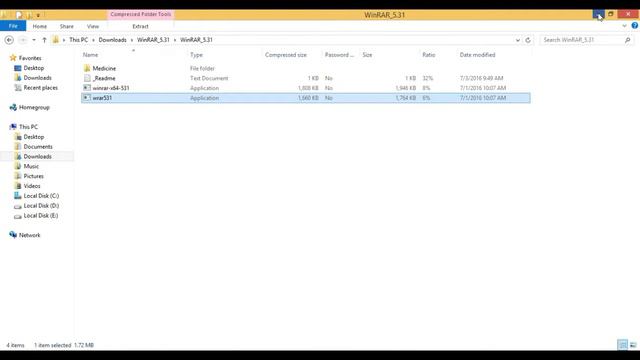Click the 'File folder' type cell
The width and height of the screenshot is (640, 360).
(202, 69)
